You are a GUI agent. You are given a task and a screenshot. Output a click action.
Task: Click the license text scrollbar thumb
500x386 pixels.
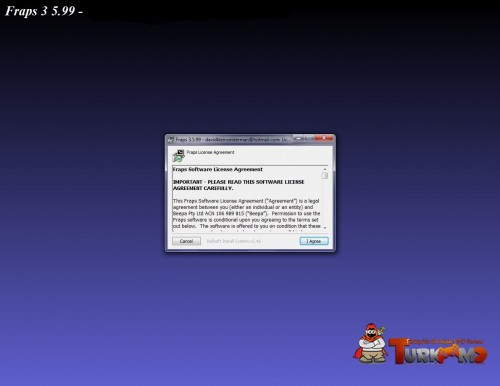pos(325,175)
